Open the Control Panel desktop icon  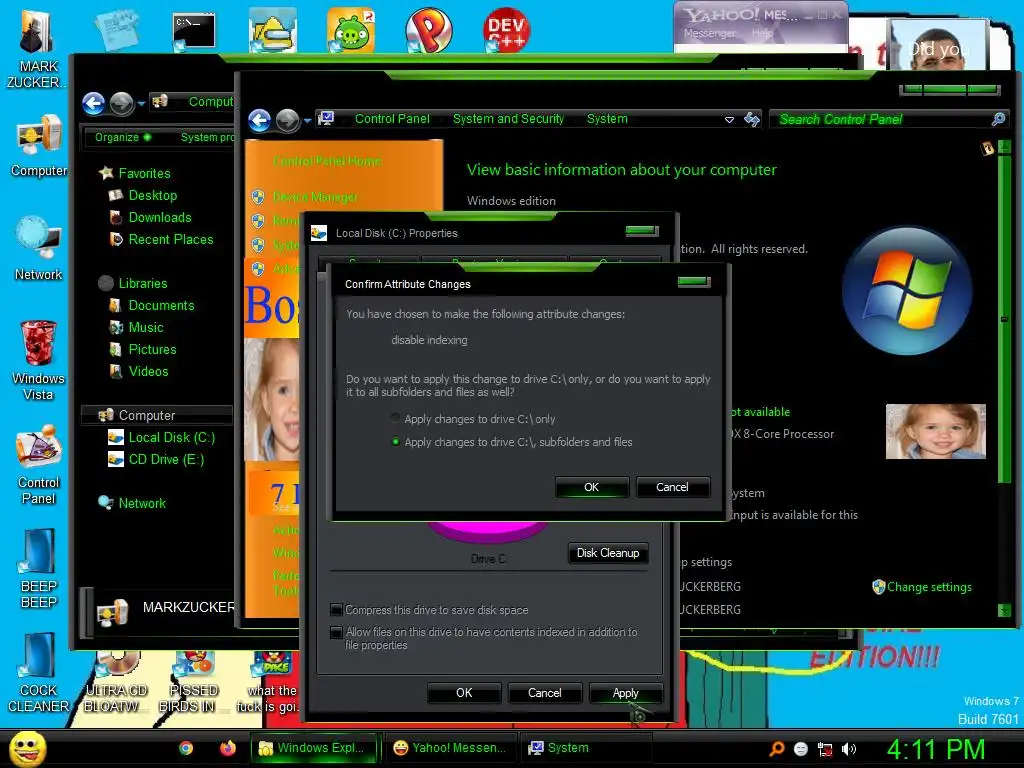39,464
